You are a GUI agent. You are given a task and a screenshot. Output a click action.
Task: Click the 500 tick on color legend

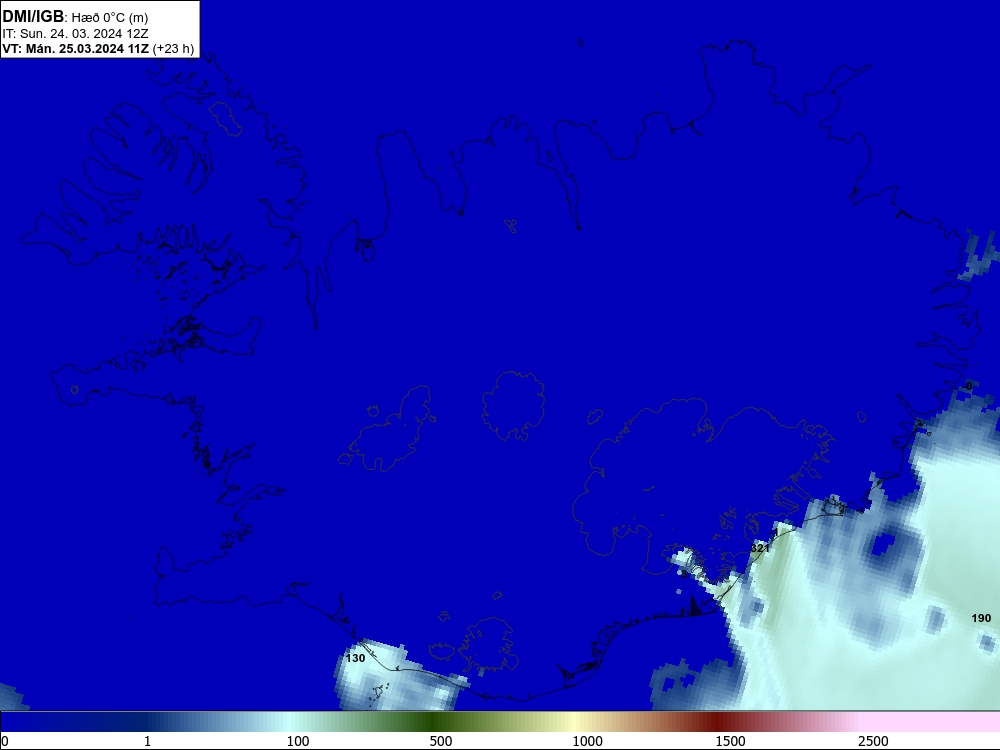[x=441, y=741]
